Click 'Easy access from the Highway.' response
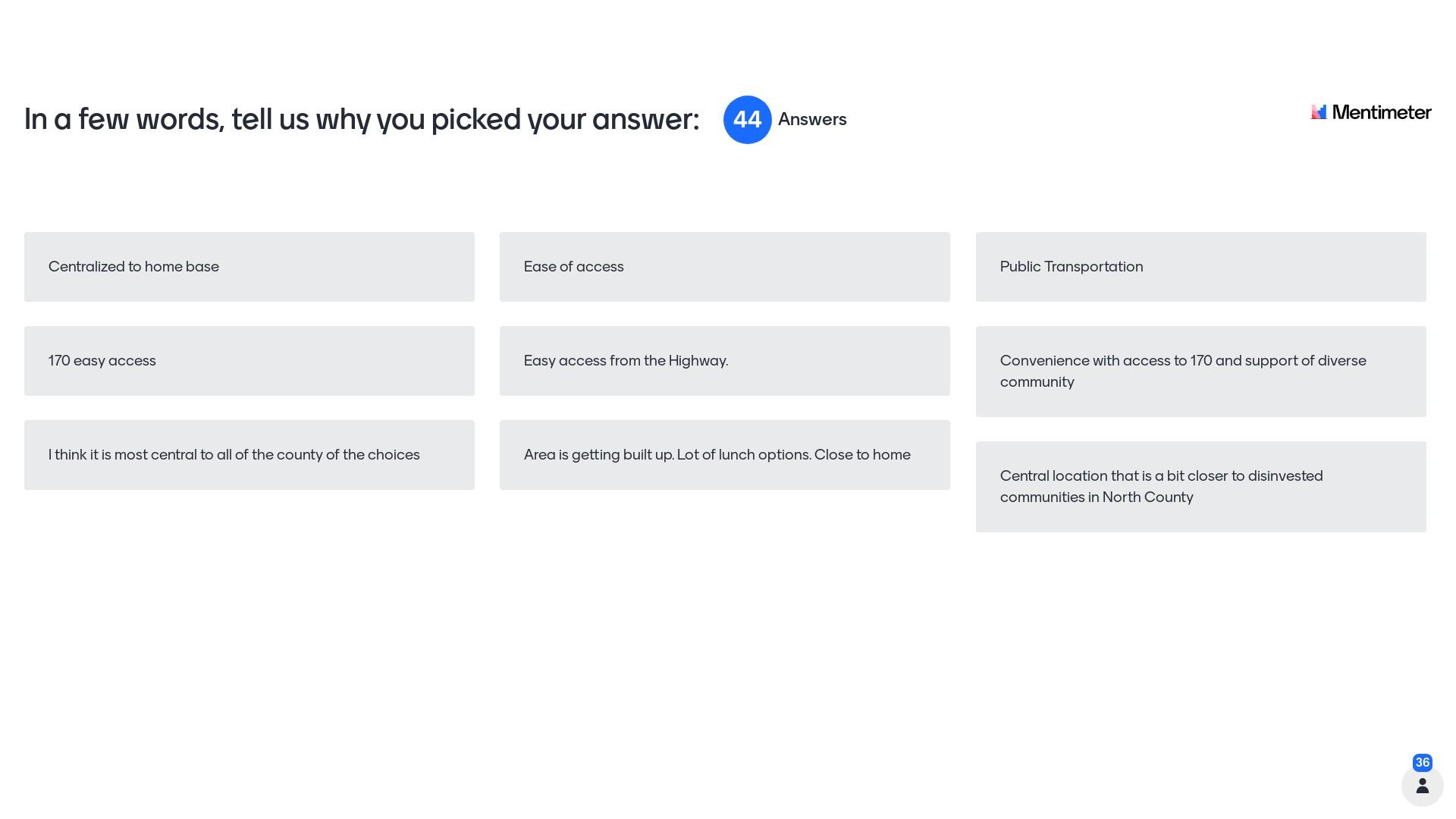The width and height of the screenshot is (1456, 819). (724, 361)
